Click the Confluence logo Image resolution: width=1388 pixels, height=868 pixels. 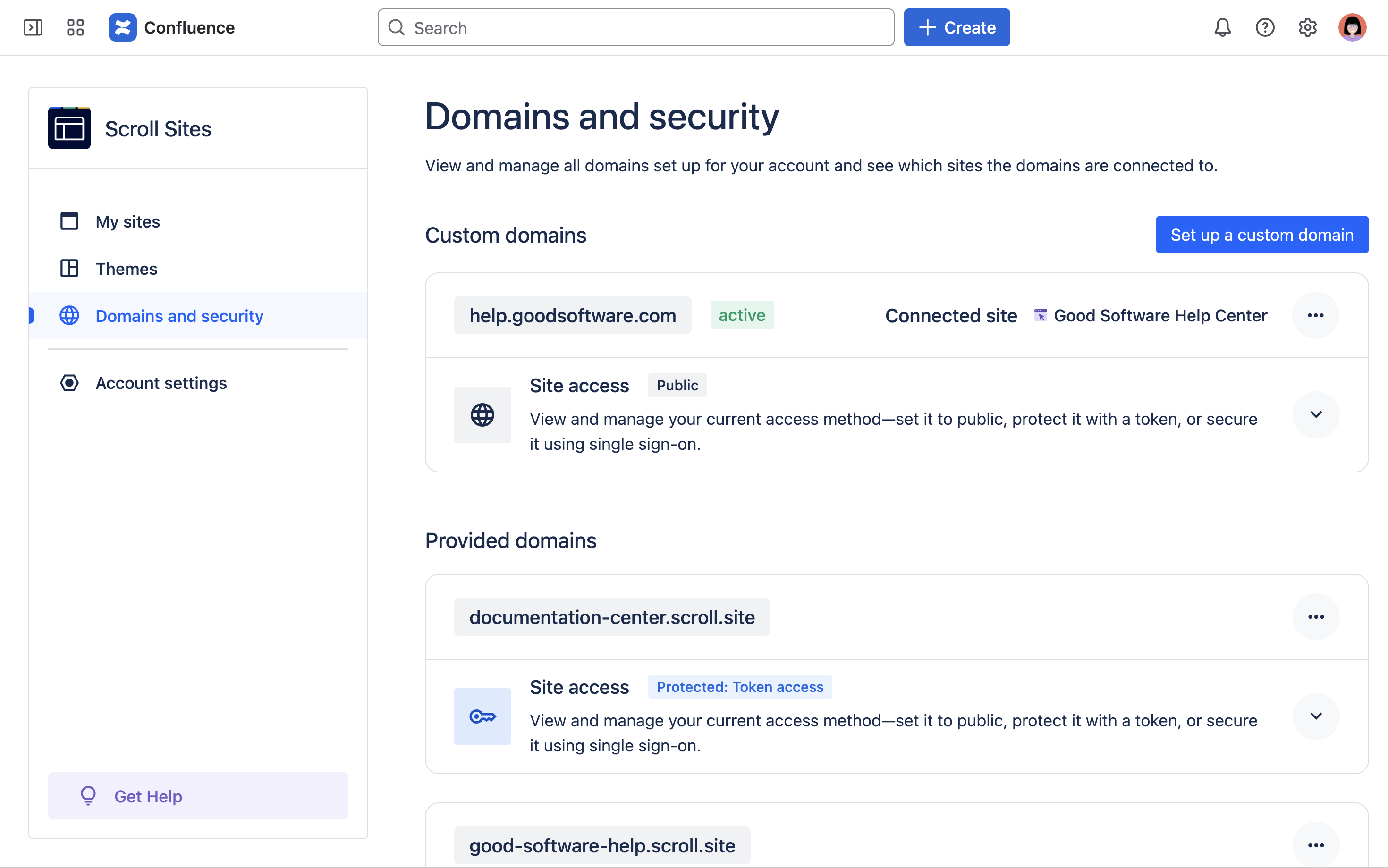122,27
